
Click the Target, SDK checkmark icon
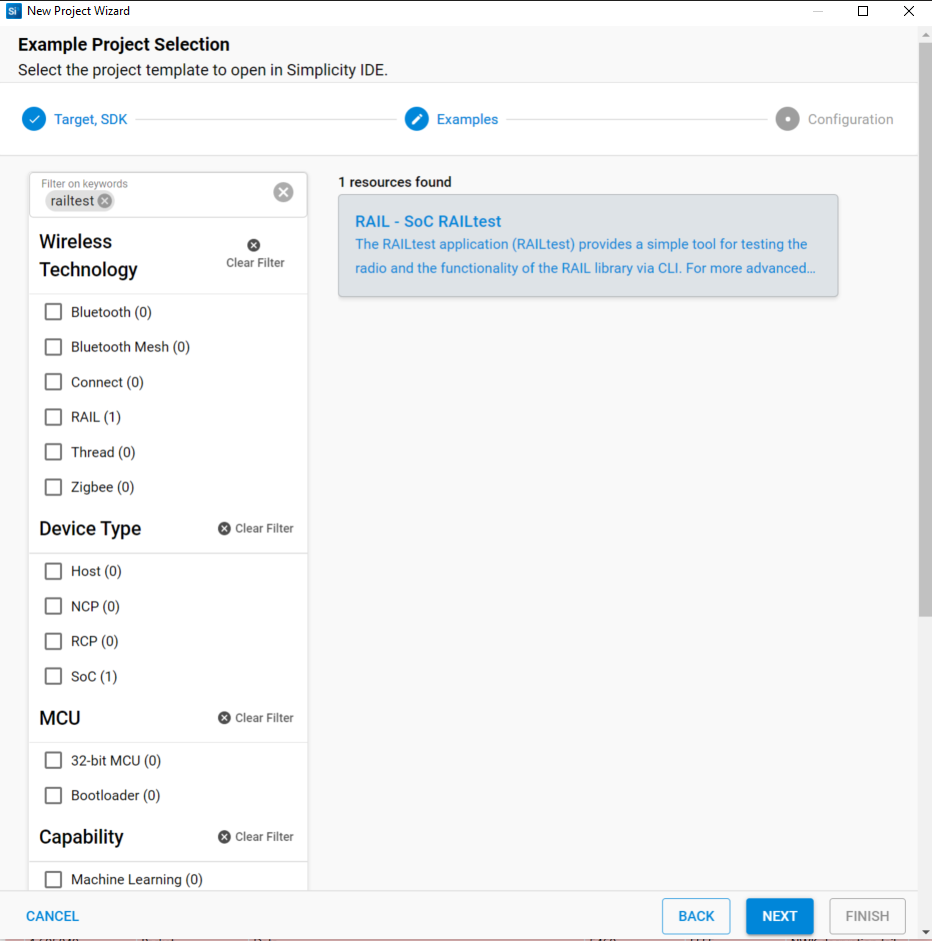click(34, 119)
